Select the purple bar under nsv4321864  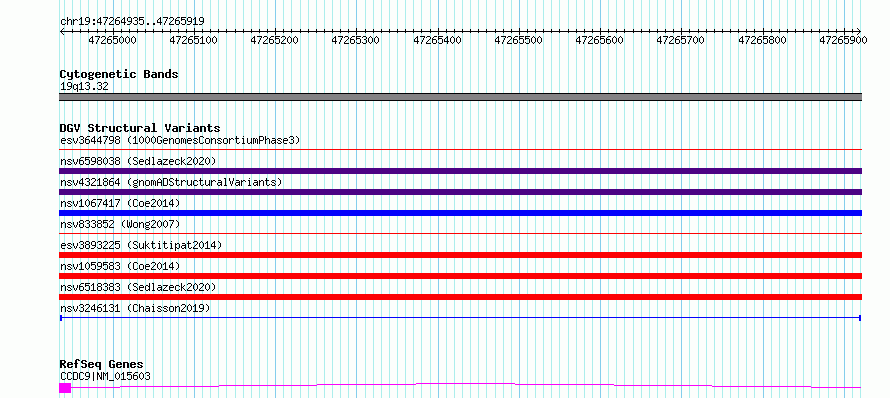point(460,192)
